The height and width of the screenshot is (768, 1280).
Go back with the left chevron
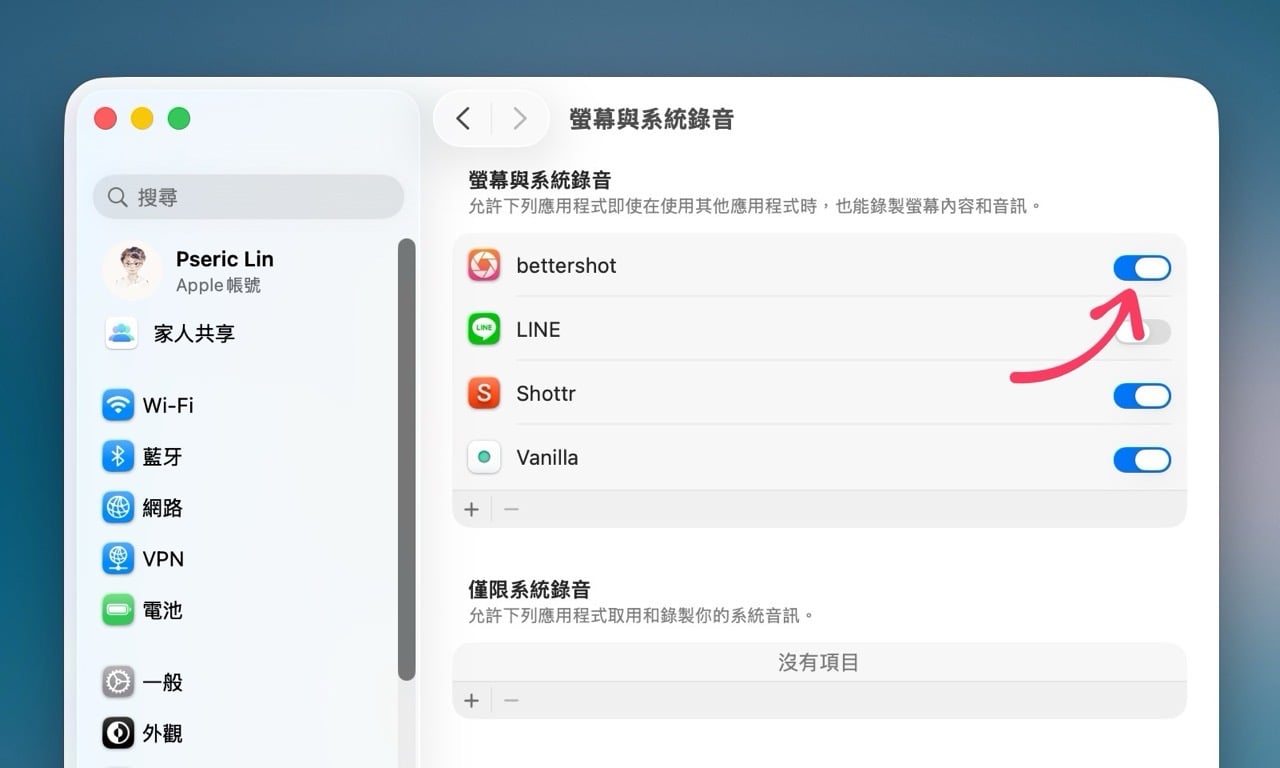pos(463,119)
